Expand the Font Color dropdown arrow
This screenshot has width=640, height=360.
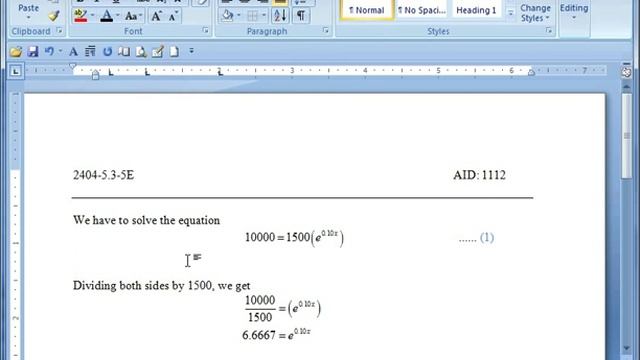118,16
